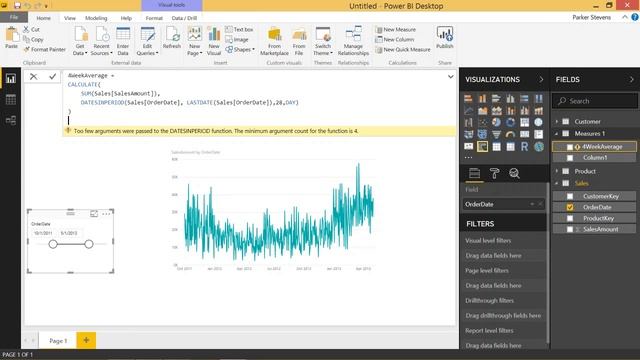Switch to Data view in left sidebar
The height and width of the screenshot is (360, 640).
pos(11,100)
